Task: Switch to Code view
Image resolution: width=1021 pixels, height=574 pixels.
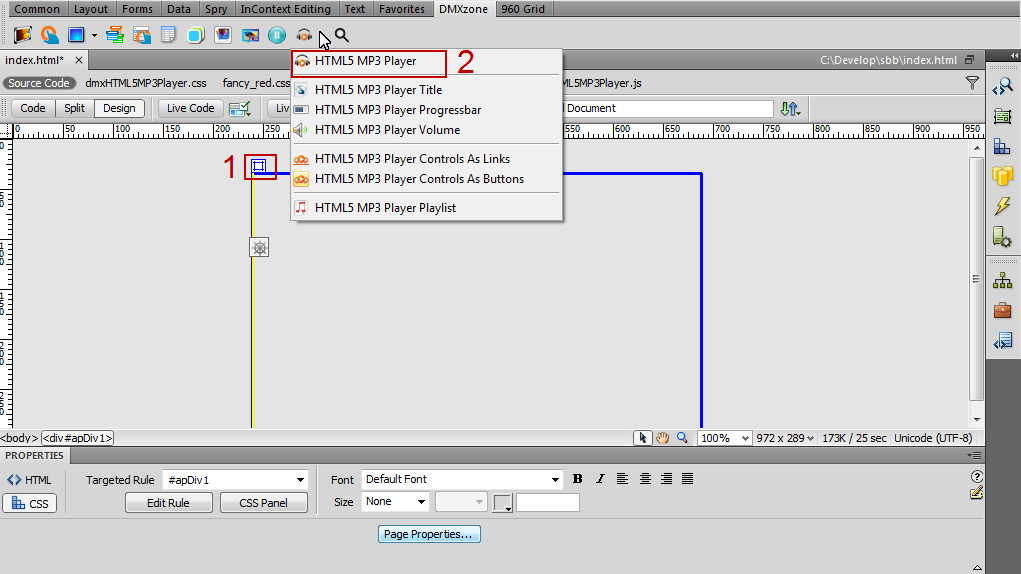Action: point(33,108)
